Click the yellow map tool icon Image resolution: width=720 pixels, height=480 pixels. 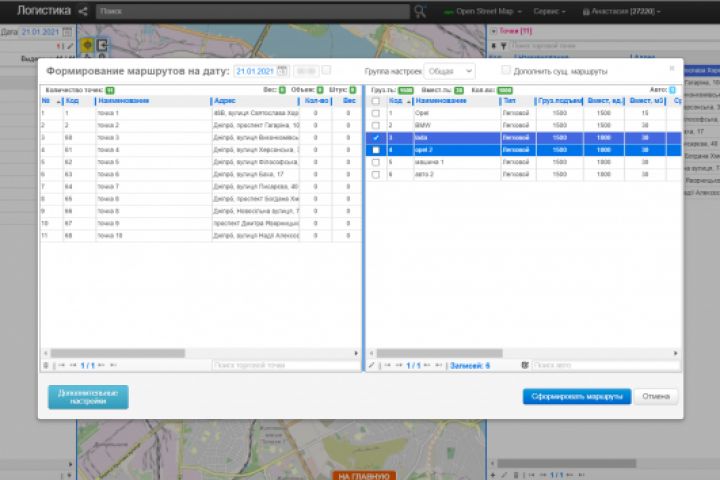87,45
